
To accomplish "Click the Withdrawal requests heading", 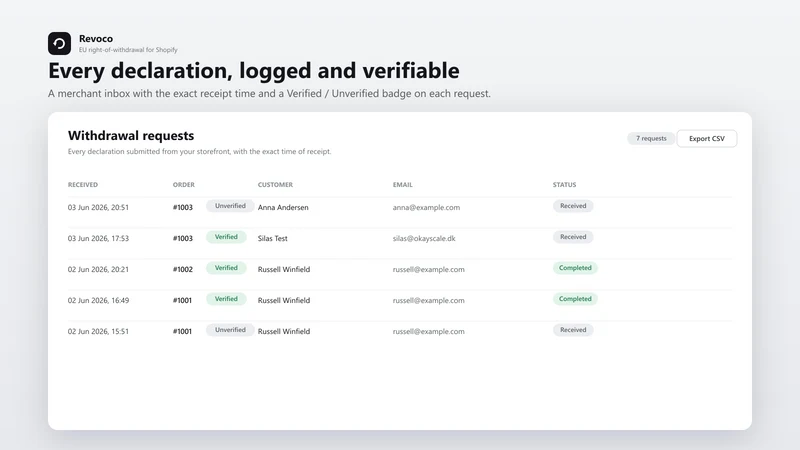I will click(x=131, y=136).
